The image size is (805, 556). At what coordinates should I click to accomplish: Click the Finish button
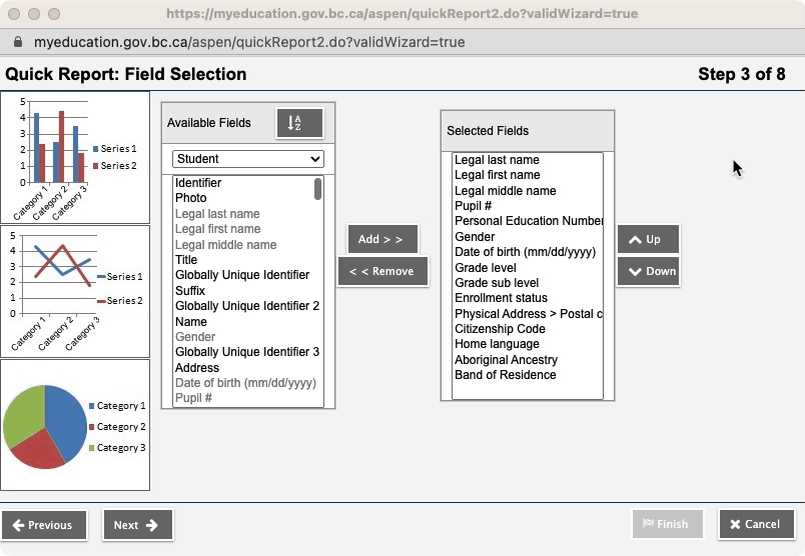pos(667,524)
